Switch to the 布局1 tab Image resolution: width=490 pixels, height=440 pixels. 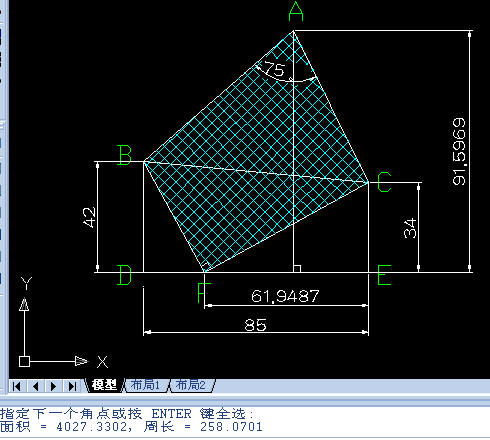click(x=146, y=385)
